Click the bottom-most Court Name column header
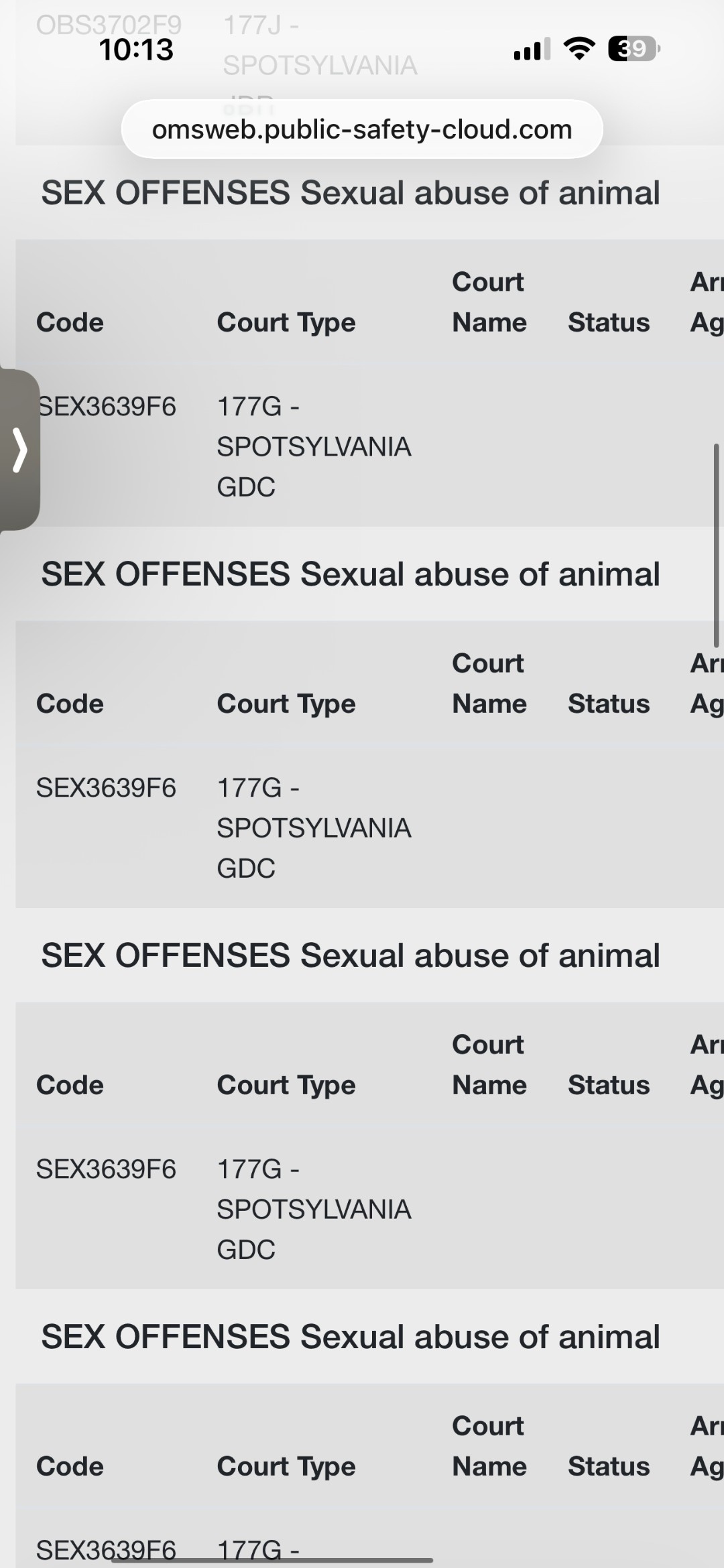Viewport: 724px width, 1568px height. point(489,1446)
